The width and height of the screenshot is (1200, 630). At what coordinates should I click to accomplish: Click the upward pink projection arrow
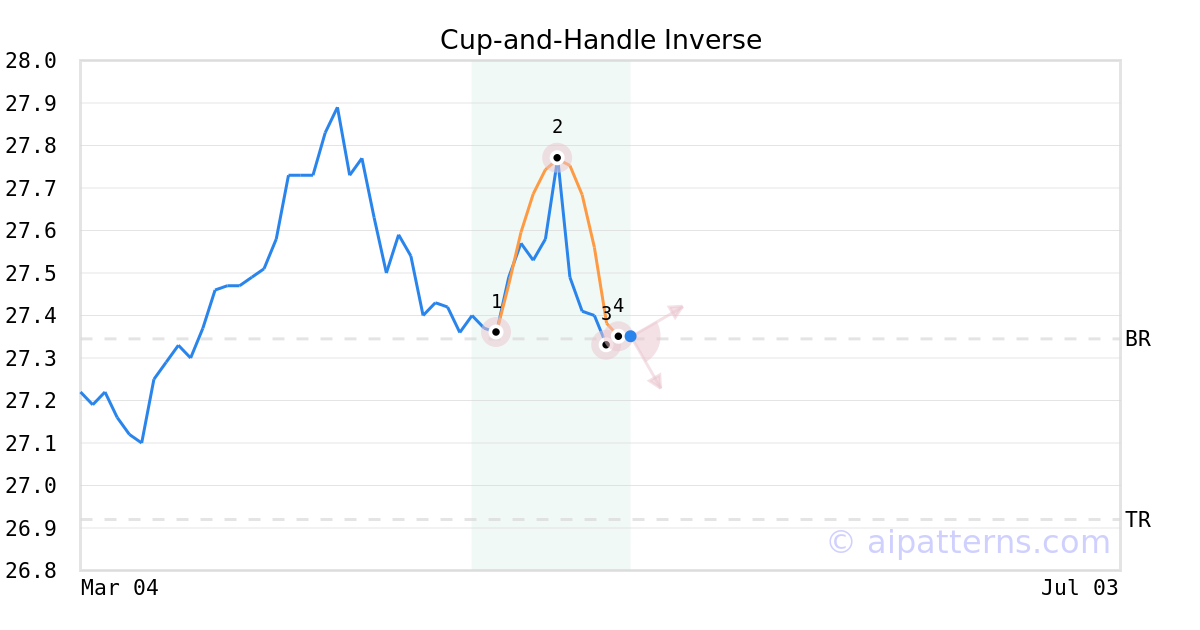[x=676, y=311]
